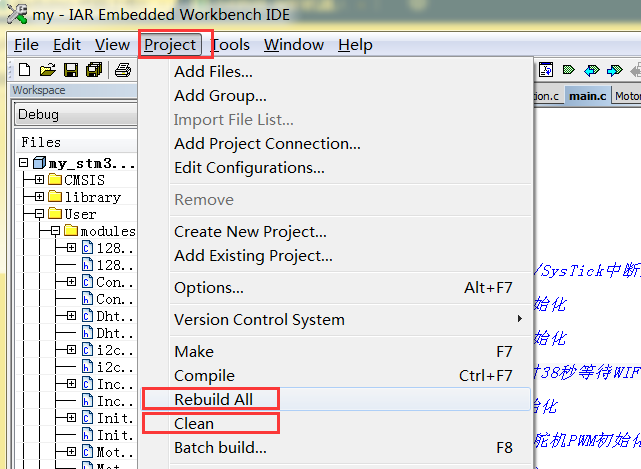The width and height of the screenshot is (641, 469).
Task: Click the IAR application icon in title bar
Action: (17, 14)
